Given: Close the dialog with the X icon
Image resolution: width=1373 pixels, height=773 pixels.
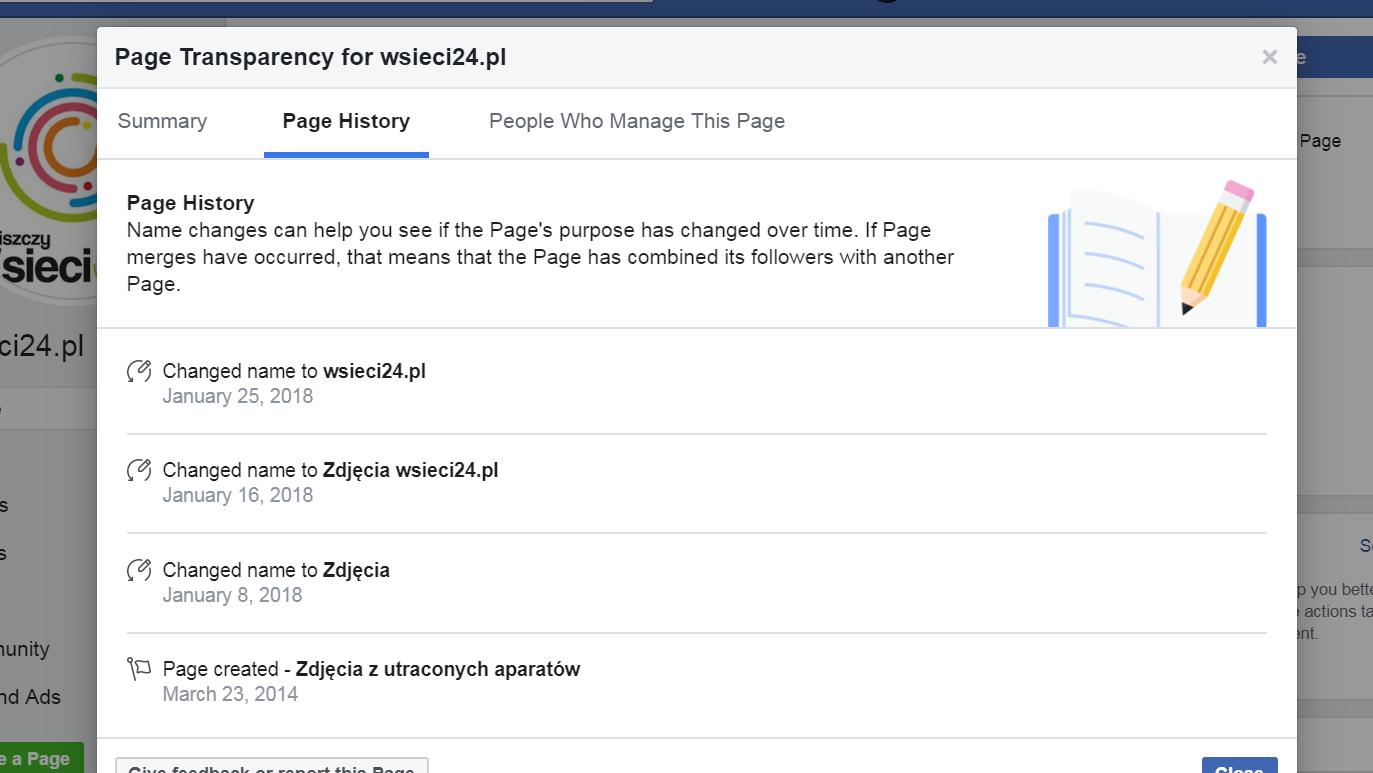Looking at the screenshot, I should point(1270,57).
